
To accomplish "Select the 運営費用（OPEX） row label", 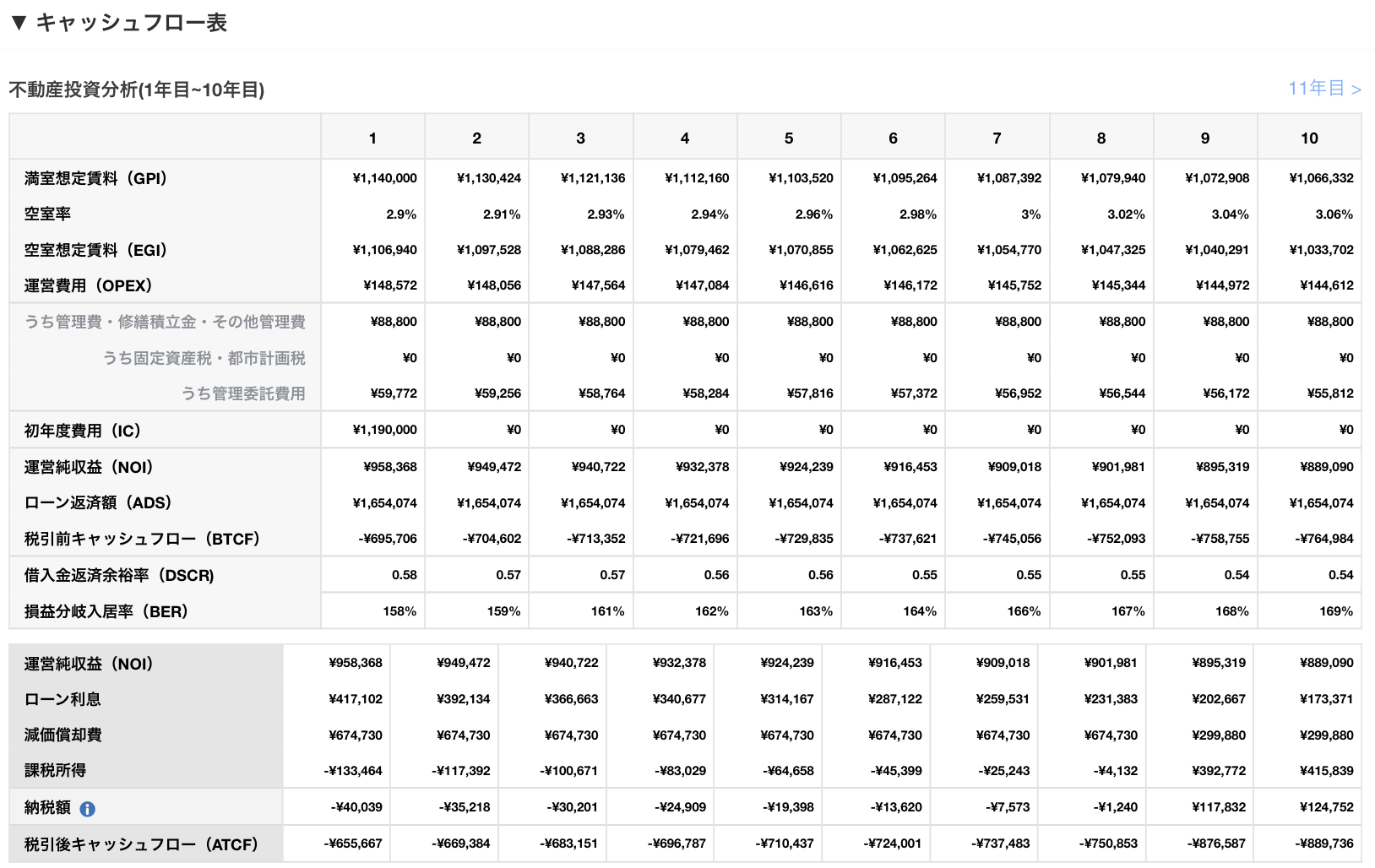I will click(88, 285).
